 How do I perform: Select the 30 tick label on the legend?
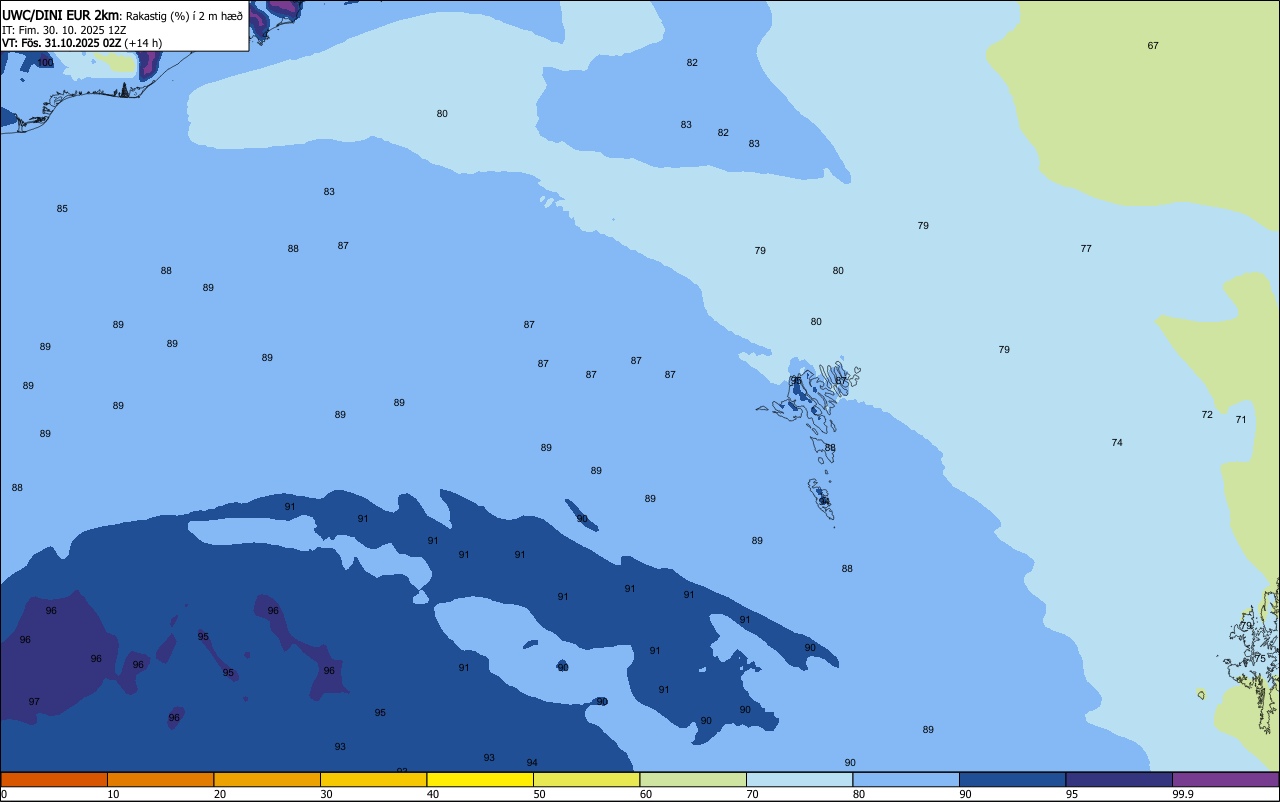326,794
